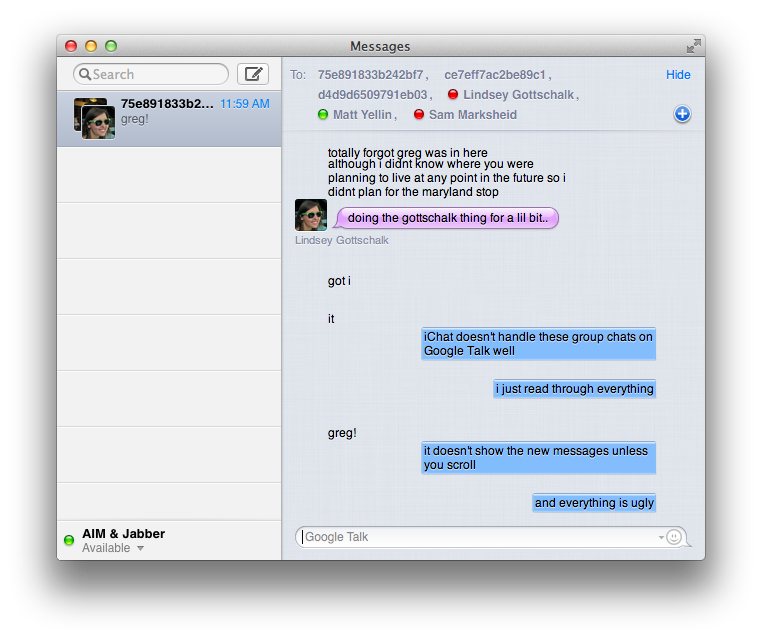Select recipient ce7eff7ac2be89c1

pyautogui.click(x=495, y=75)
